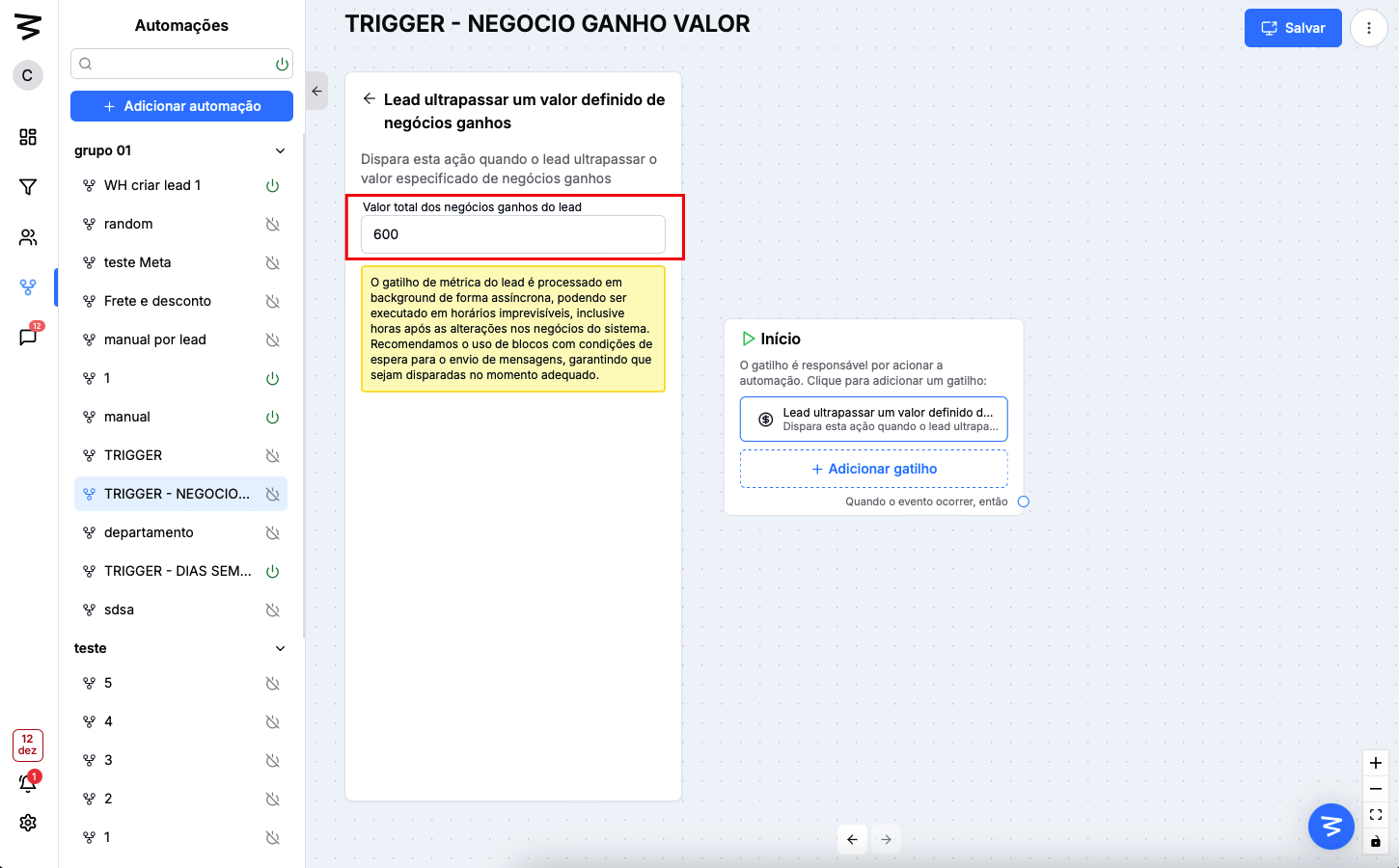Click the '600' value input field

coord(512,234)
